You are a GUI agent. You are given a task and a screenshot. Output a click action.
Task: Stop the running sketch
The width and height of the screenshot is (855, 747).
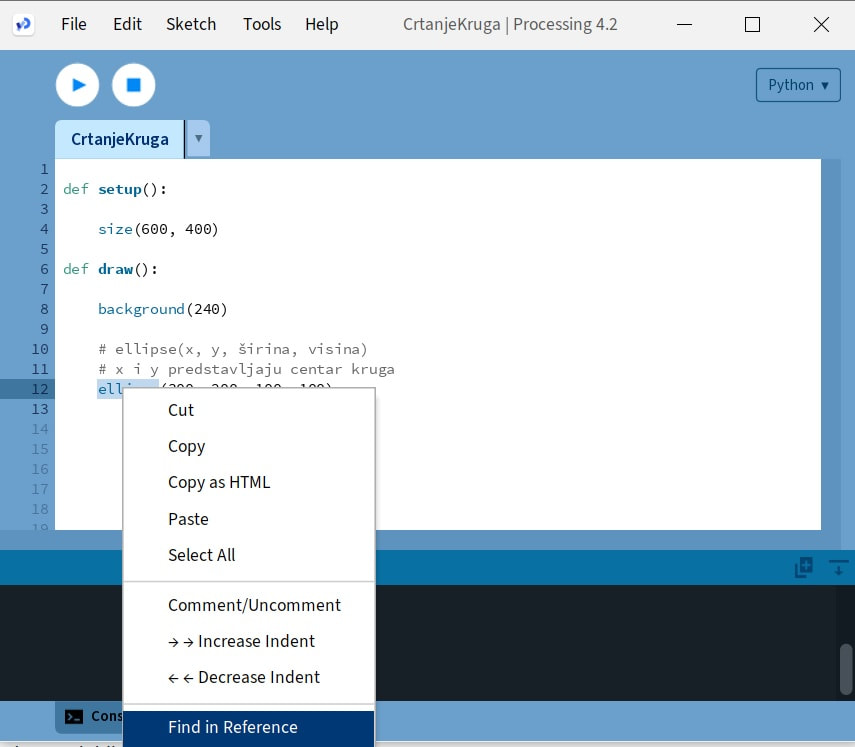134,85
